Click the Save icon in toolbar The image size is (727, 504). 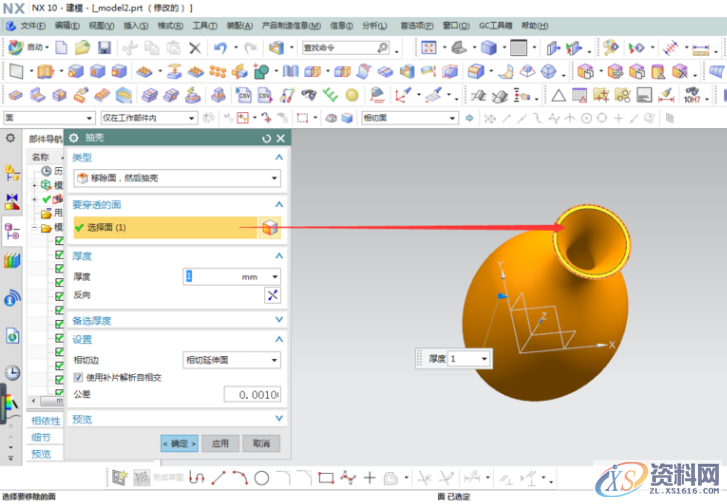(x=105, y=47)
